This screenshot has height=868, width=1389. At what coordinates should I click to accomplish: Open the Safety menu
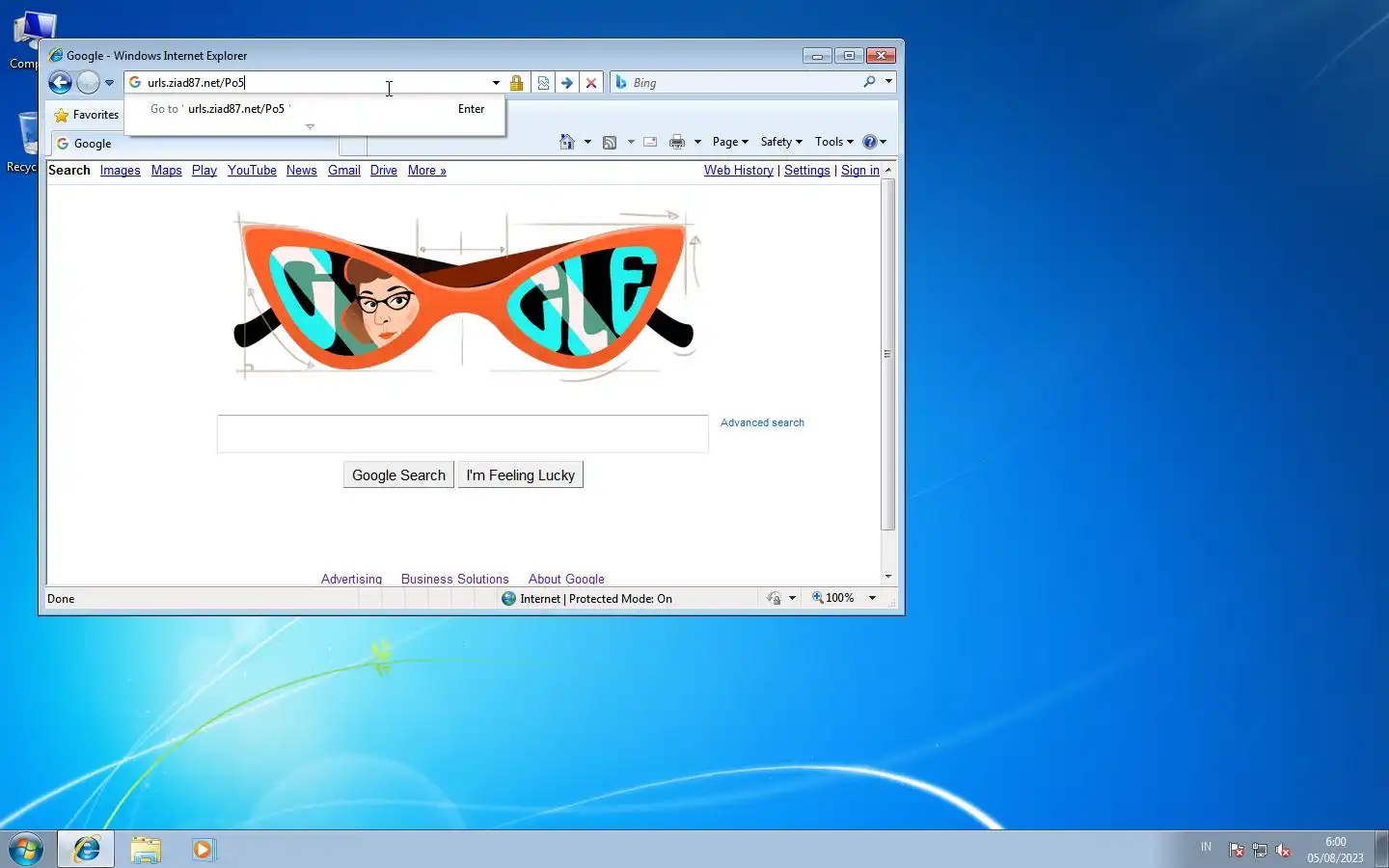tap(781, 142)
